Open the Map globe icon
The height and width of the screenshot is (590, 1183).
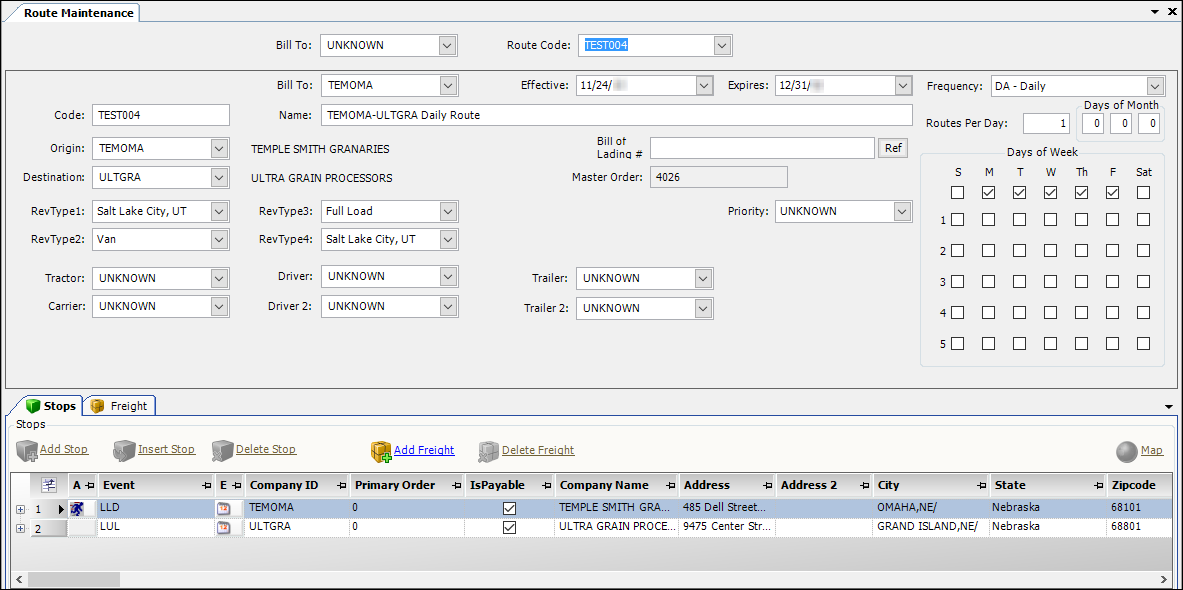[x=1126, y=452]
